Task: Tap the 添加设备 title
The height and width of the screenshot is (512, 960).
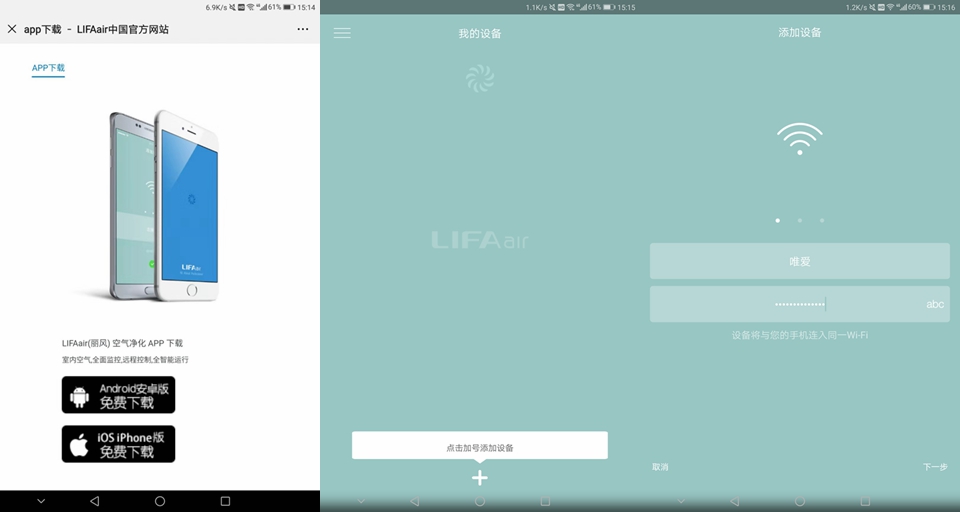Action: [x=800, y=32]
